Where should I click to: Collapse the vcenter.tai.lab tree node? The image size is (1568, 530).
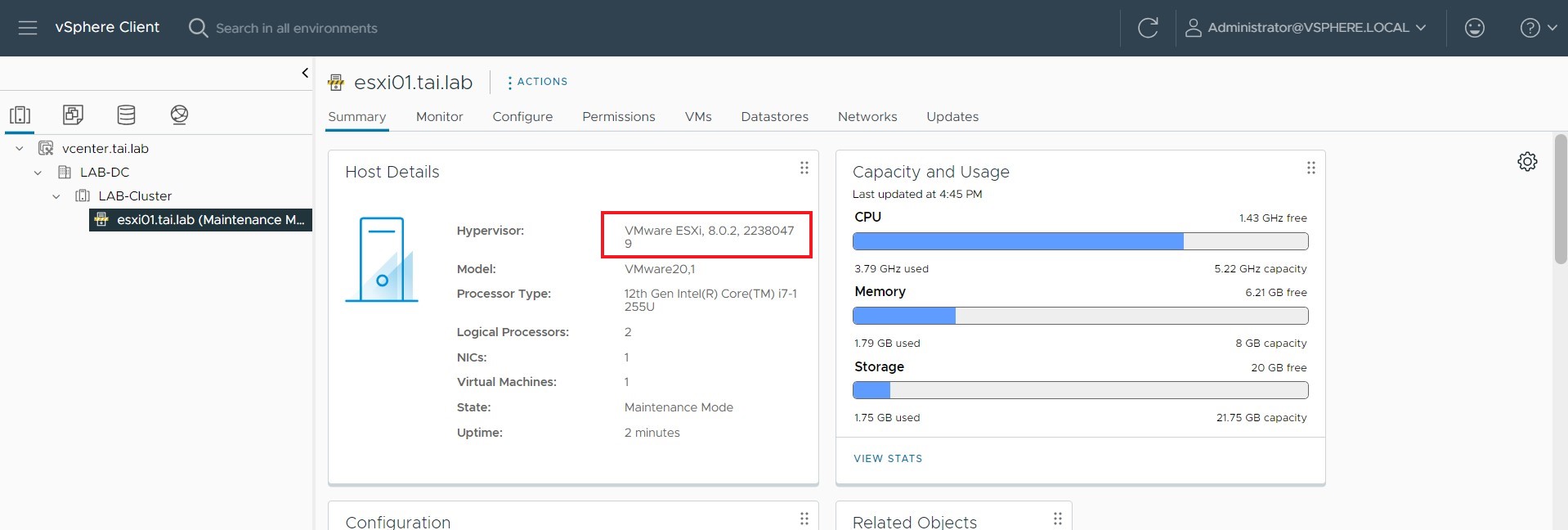click(x=20, y=149)
